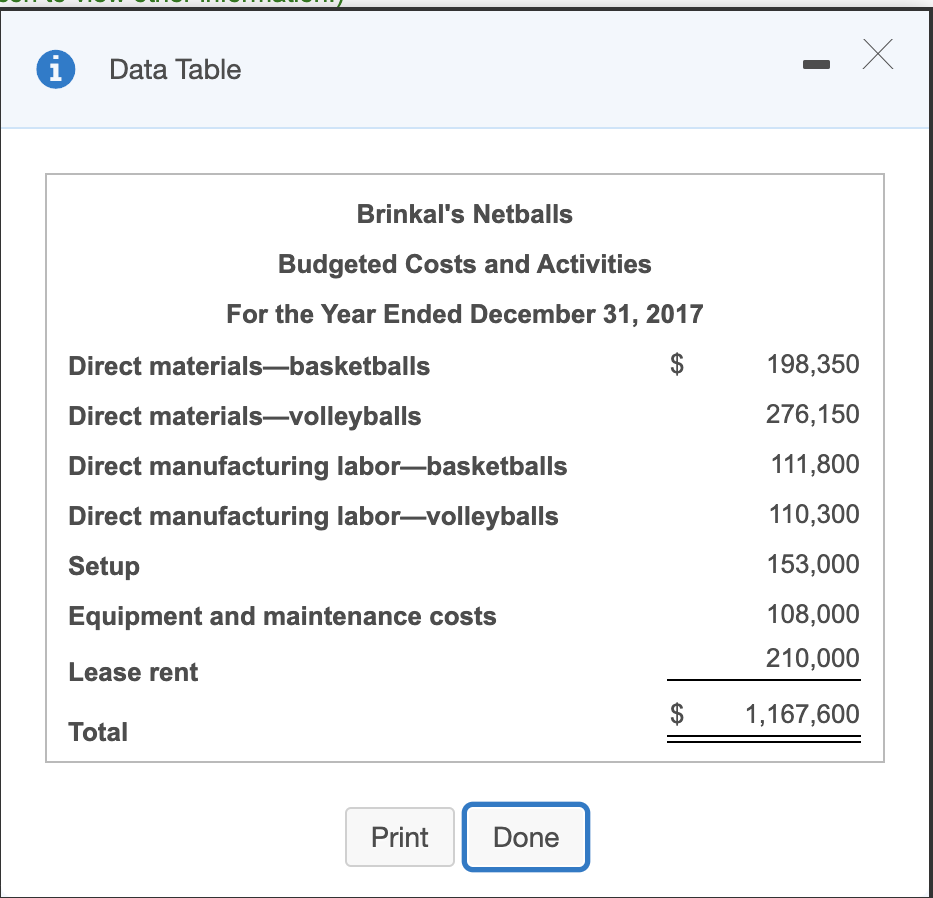This screenshot has width=933, height=898.
Task: Click the Done button
Action: pos(525,837)
